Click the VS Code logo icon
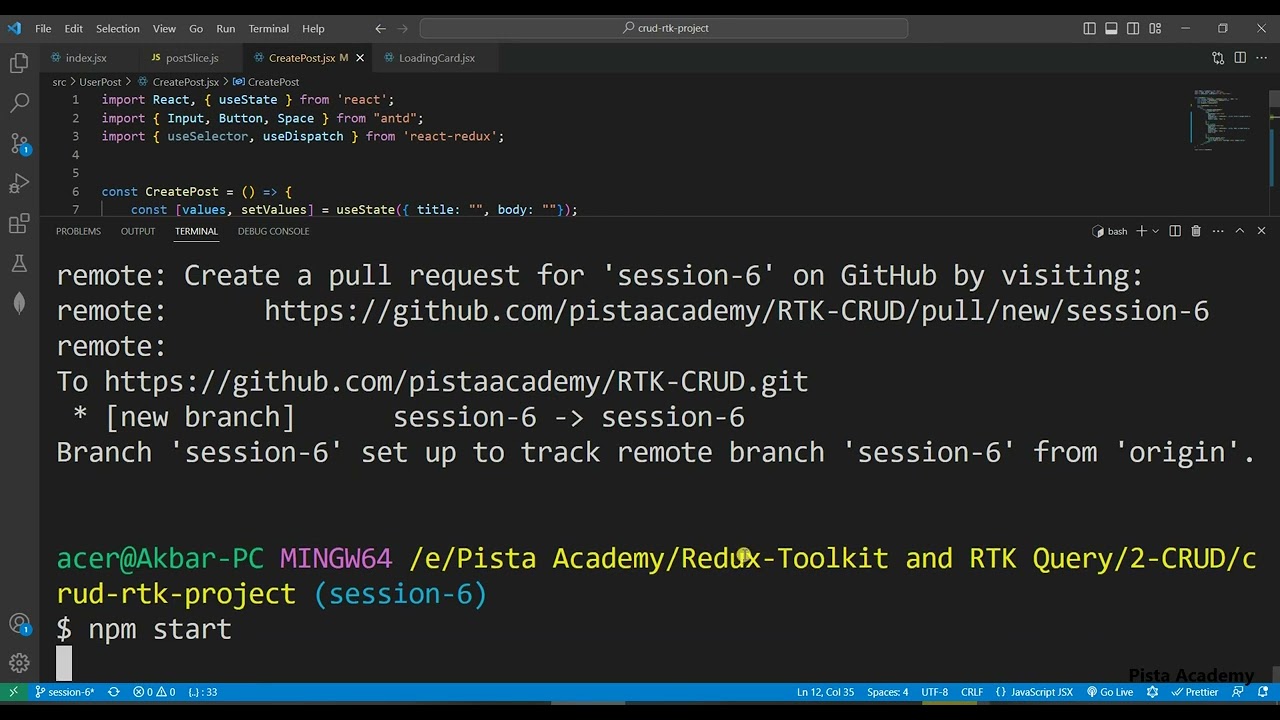 tap(14, 28)
